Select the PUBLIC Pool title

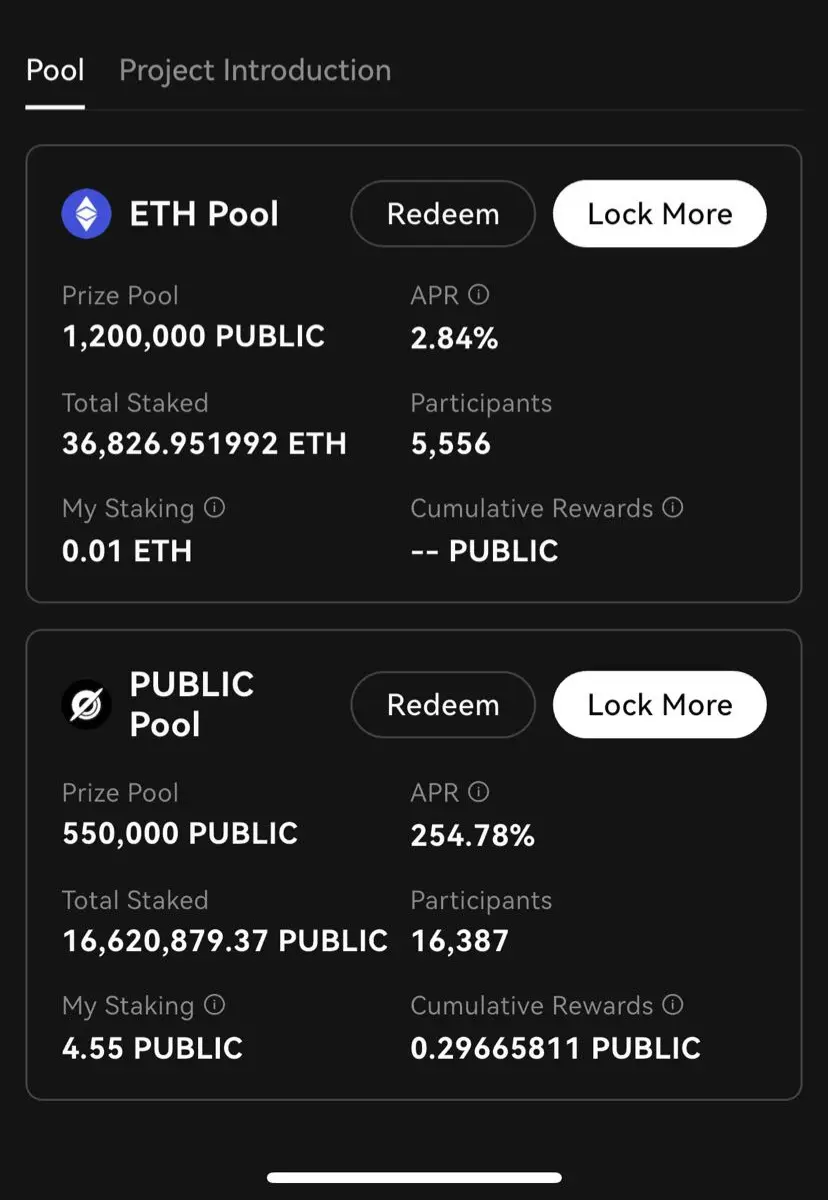[x=192, y=704]
